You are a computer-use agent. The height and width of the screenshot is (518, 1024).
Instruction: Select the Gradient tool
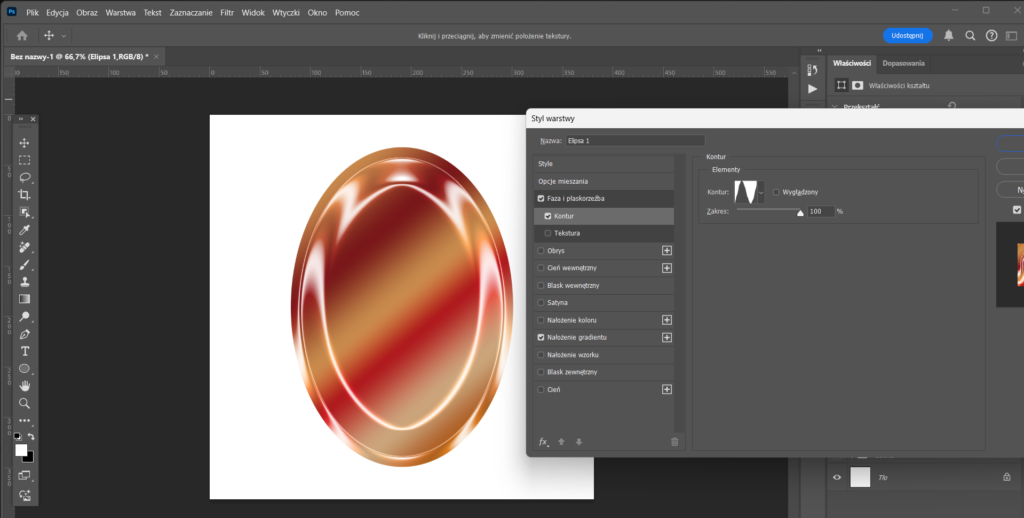tap(24, 299)
